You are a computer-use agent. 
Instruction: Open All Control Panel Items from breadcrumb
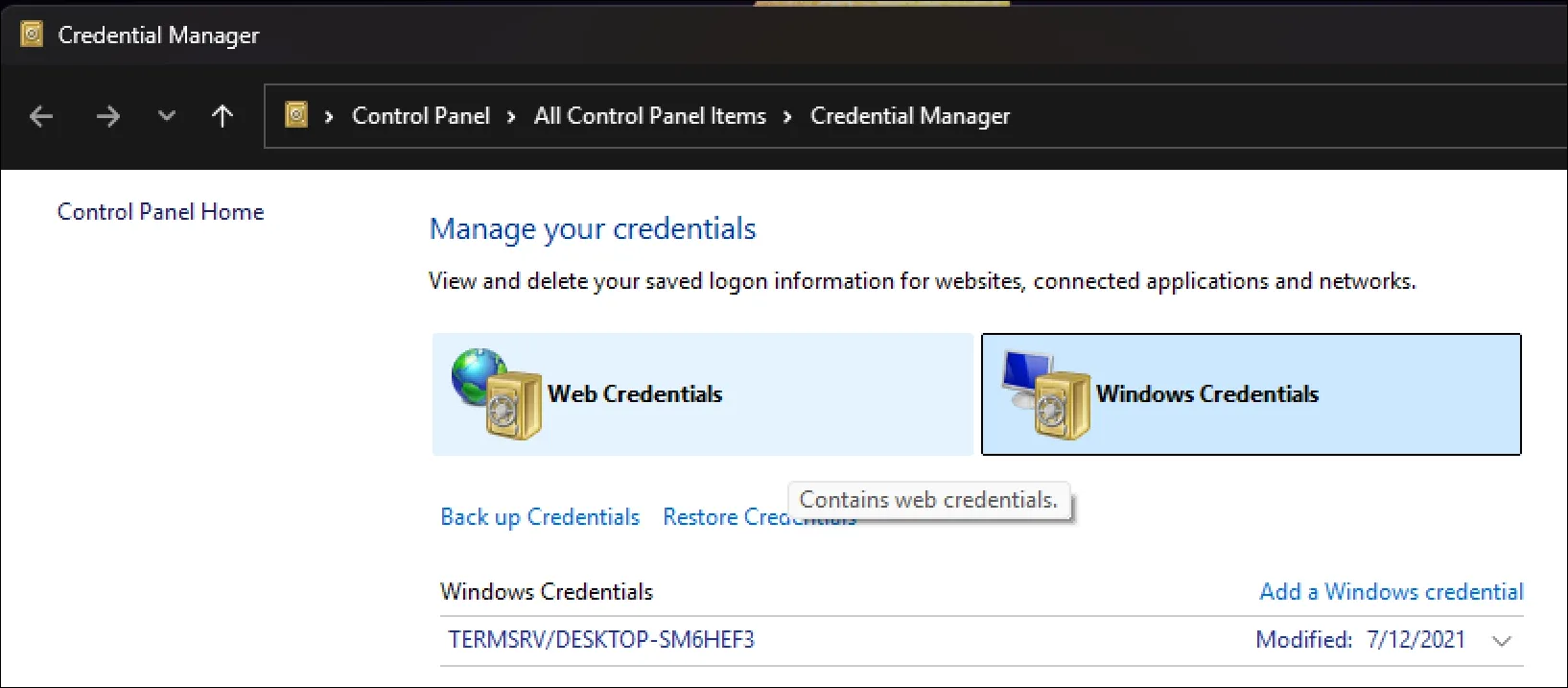[x=649, y=115]
